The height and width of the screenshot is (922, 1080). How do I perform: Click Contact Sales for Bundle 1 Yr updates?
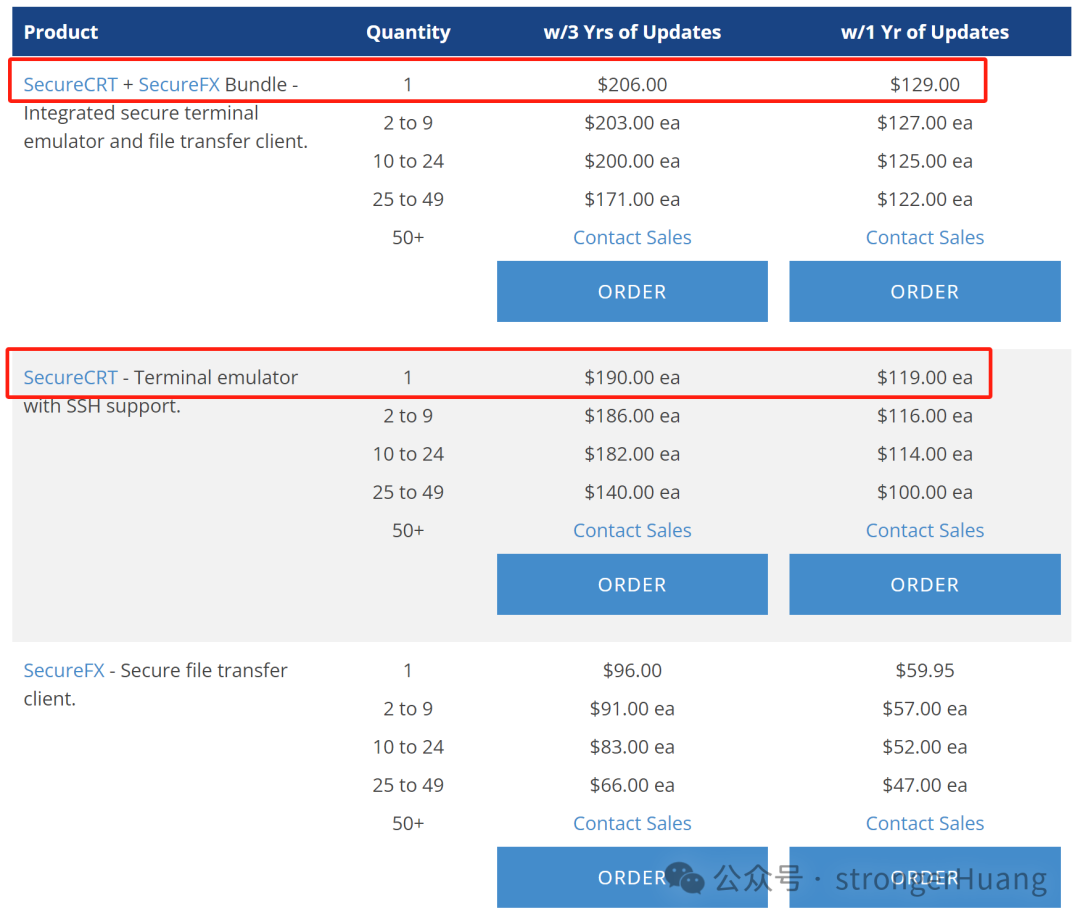click(x=925, y=238)
